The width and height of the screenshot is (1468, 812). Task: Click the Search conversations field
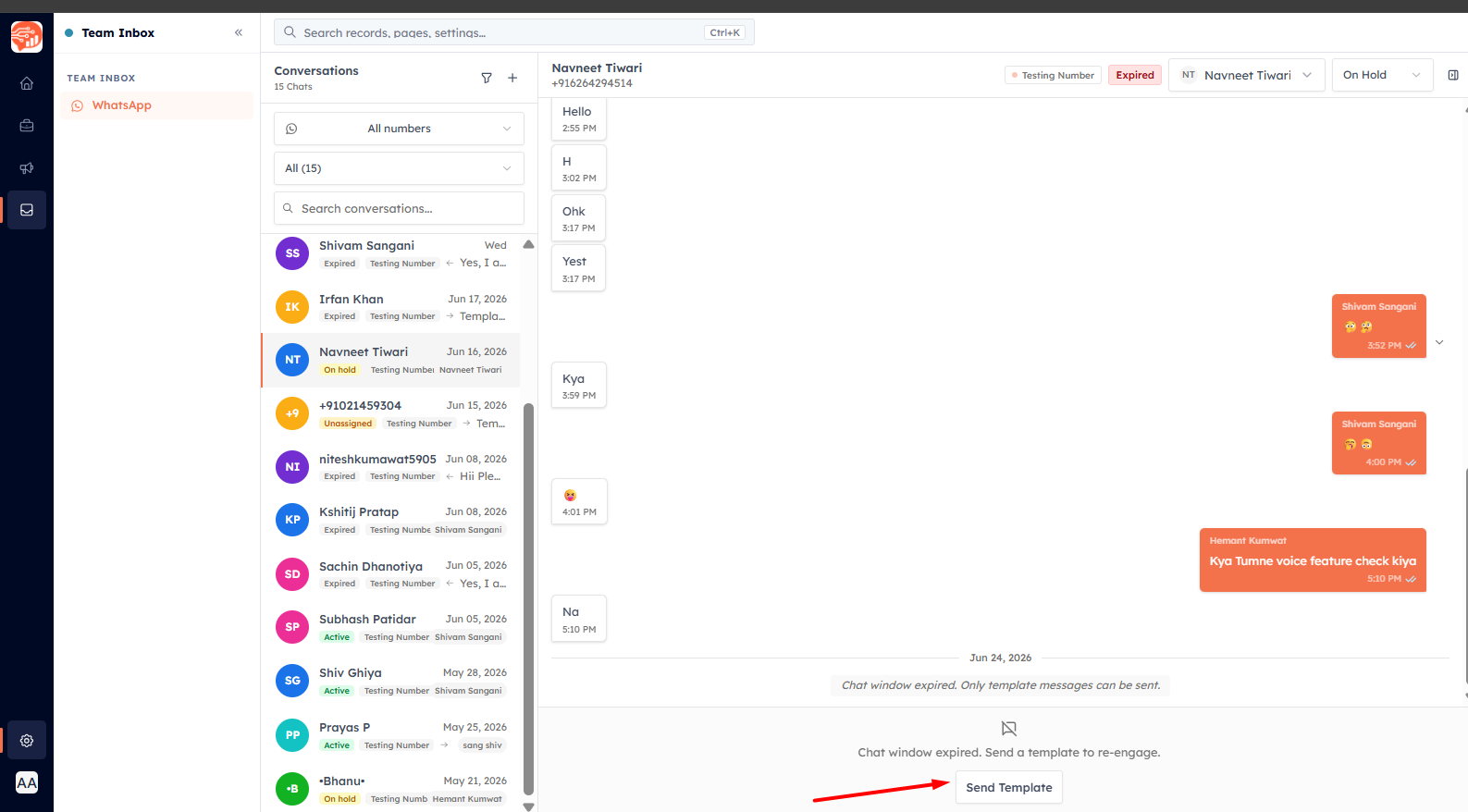(x=399, y=208)
